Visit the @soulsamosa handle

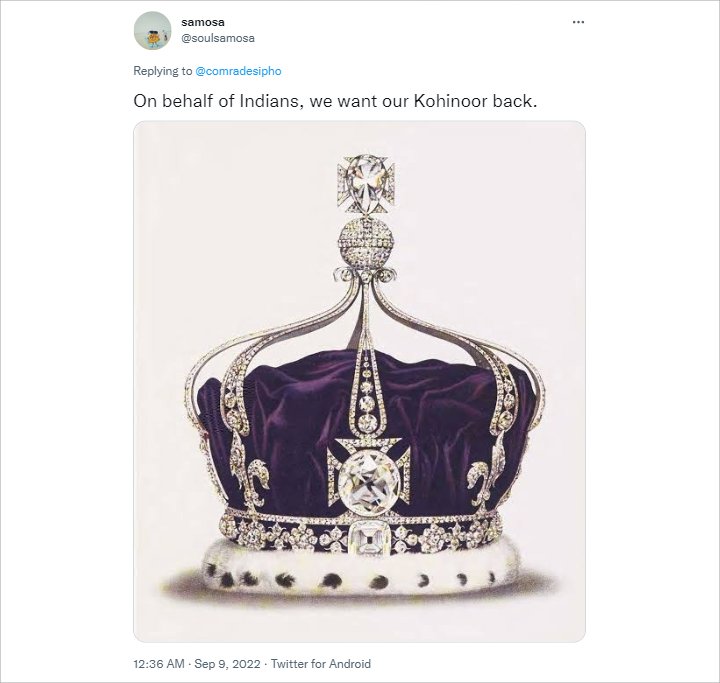218,38
